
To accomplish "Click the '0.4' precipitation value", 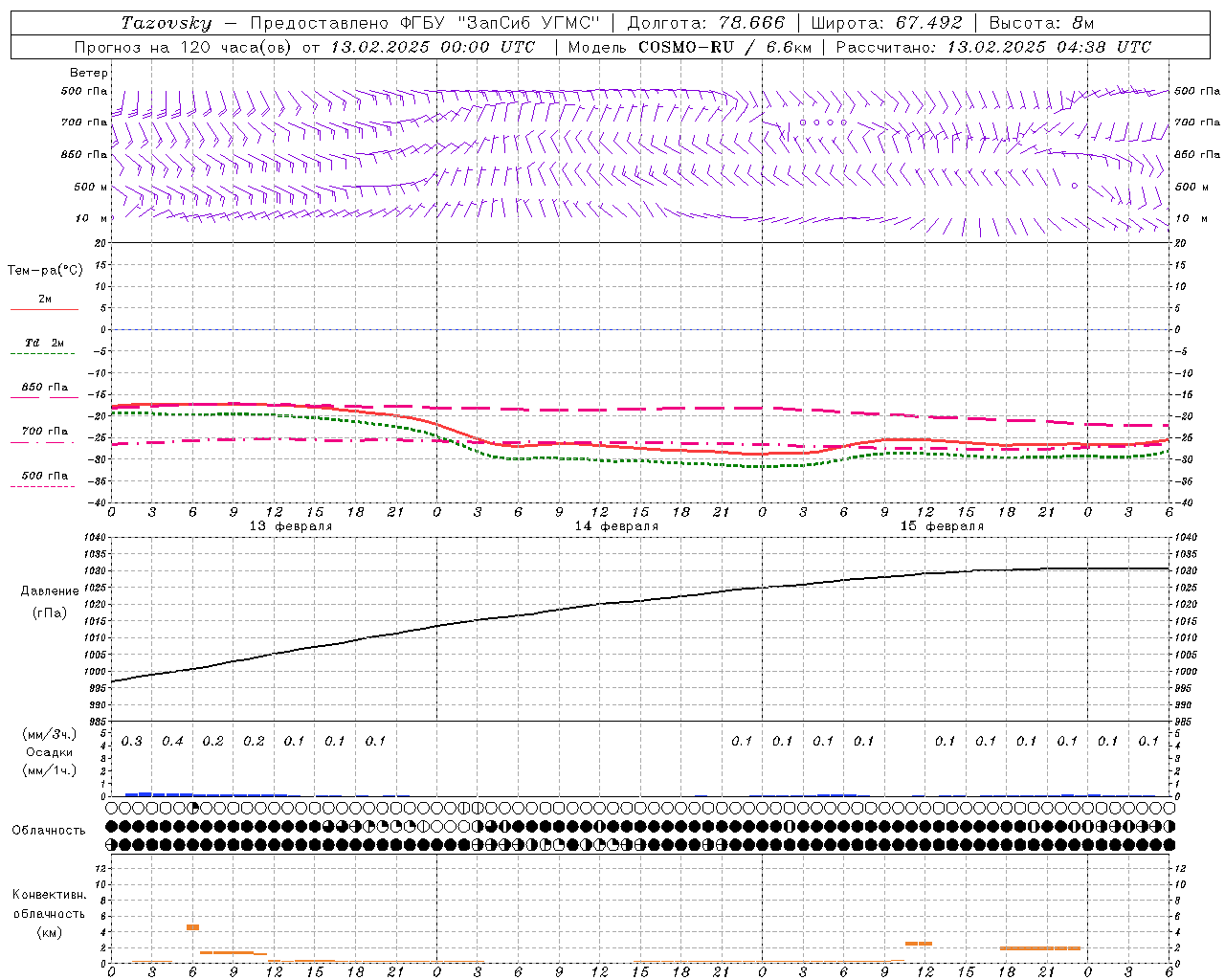I will 172,742.
